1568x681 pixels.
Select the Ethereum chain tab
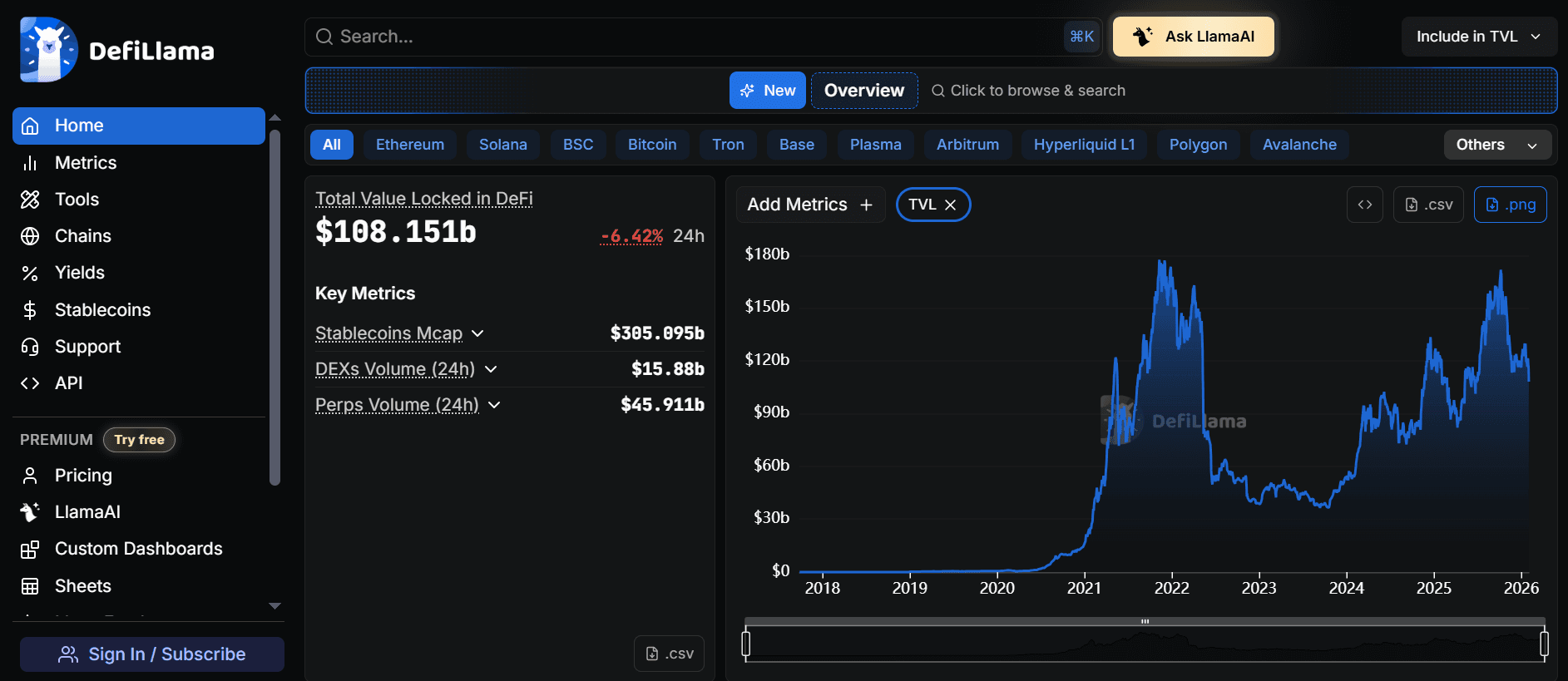pos(410,145)
